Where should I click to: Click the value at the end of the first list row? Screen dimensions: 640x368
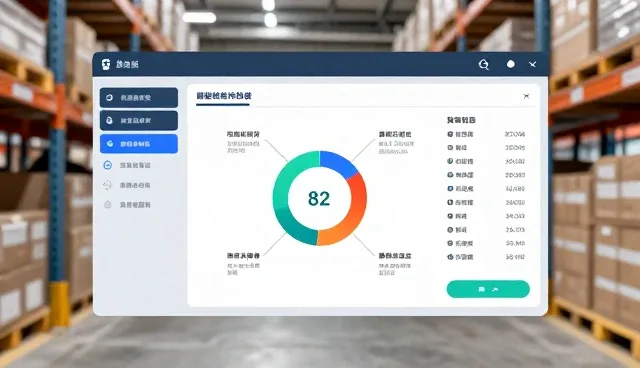(515, 134)
